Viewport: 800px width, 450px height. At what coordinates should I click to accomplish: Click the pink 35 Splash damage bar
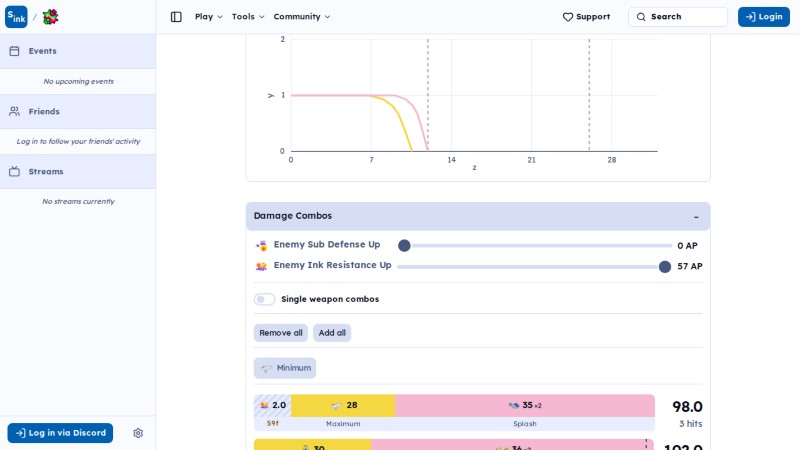525,406
